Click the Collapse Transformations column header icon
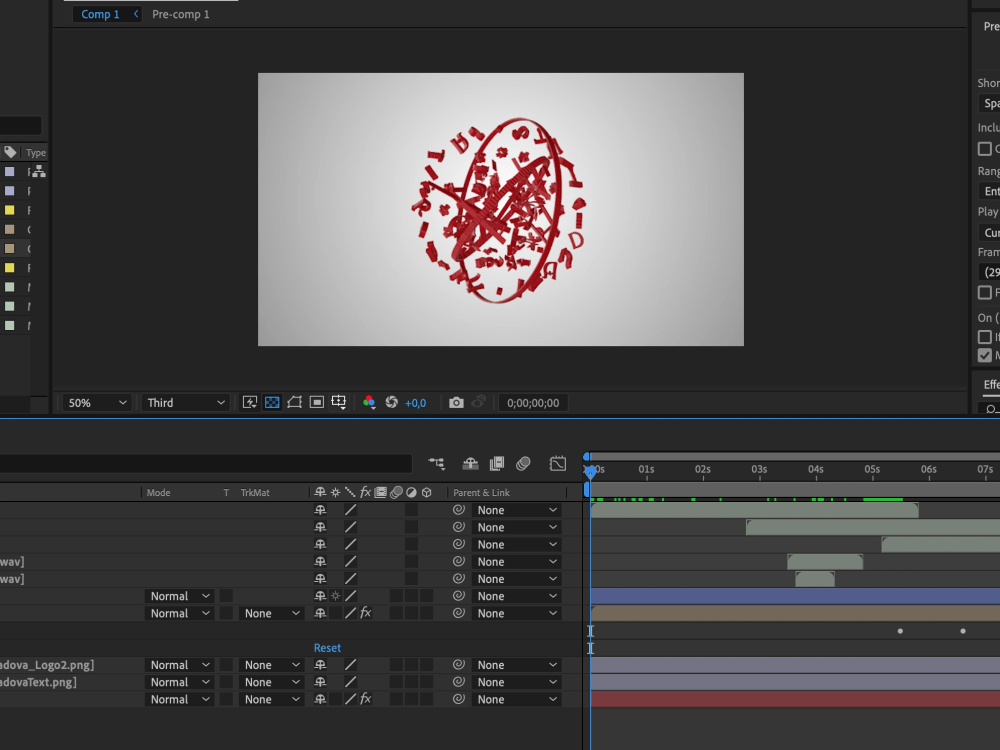The height and width of the screenshot is (750, 1000). point(335,492)
